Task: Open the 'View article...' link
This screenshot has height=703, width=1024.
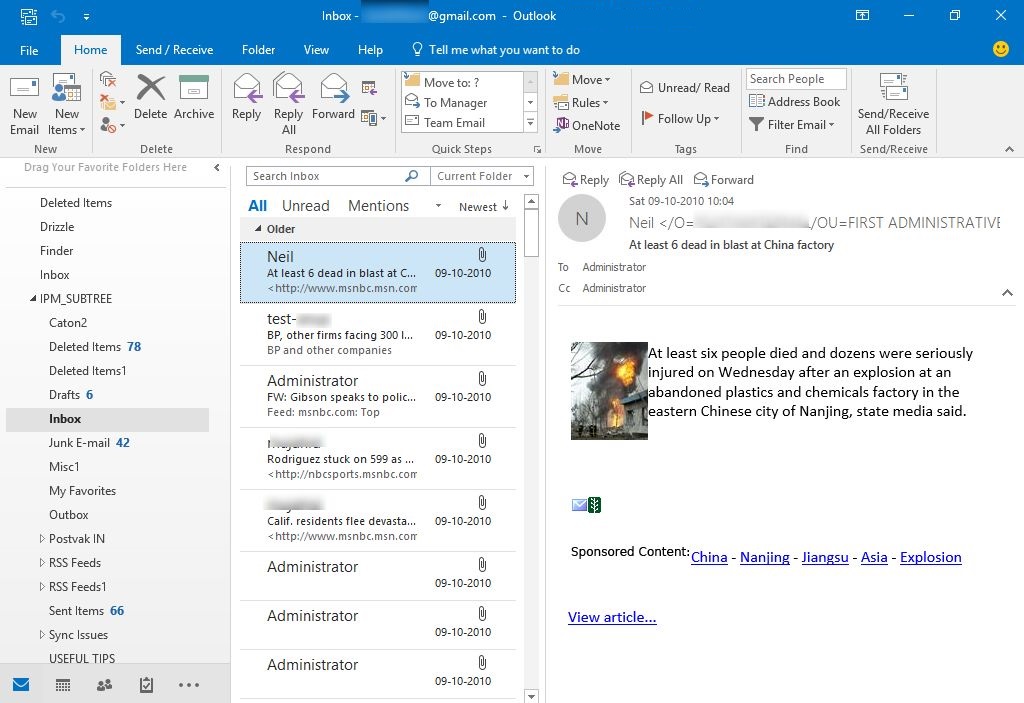Action: tap(612, 617)
